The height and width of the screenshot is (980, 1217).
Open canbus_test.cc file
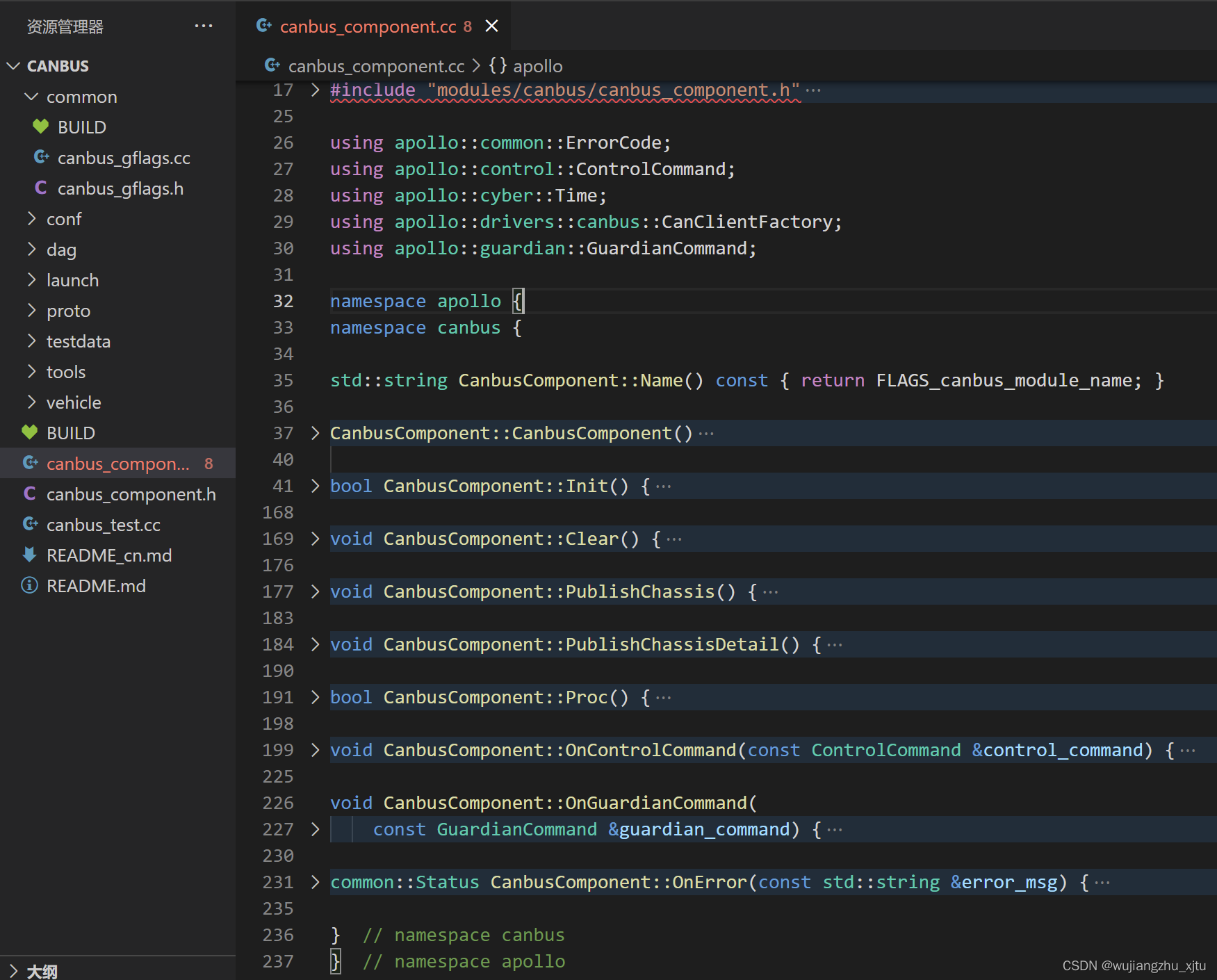click(x=104, y=525)
